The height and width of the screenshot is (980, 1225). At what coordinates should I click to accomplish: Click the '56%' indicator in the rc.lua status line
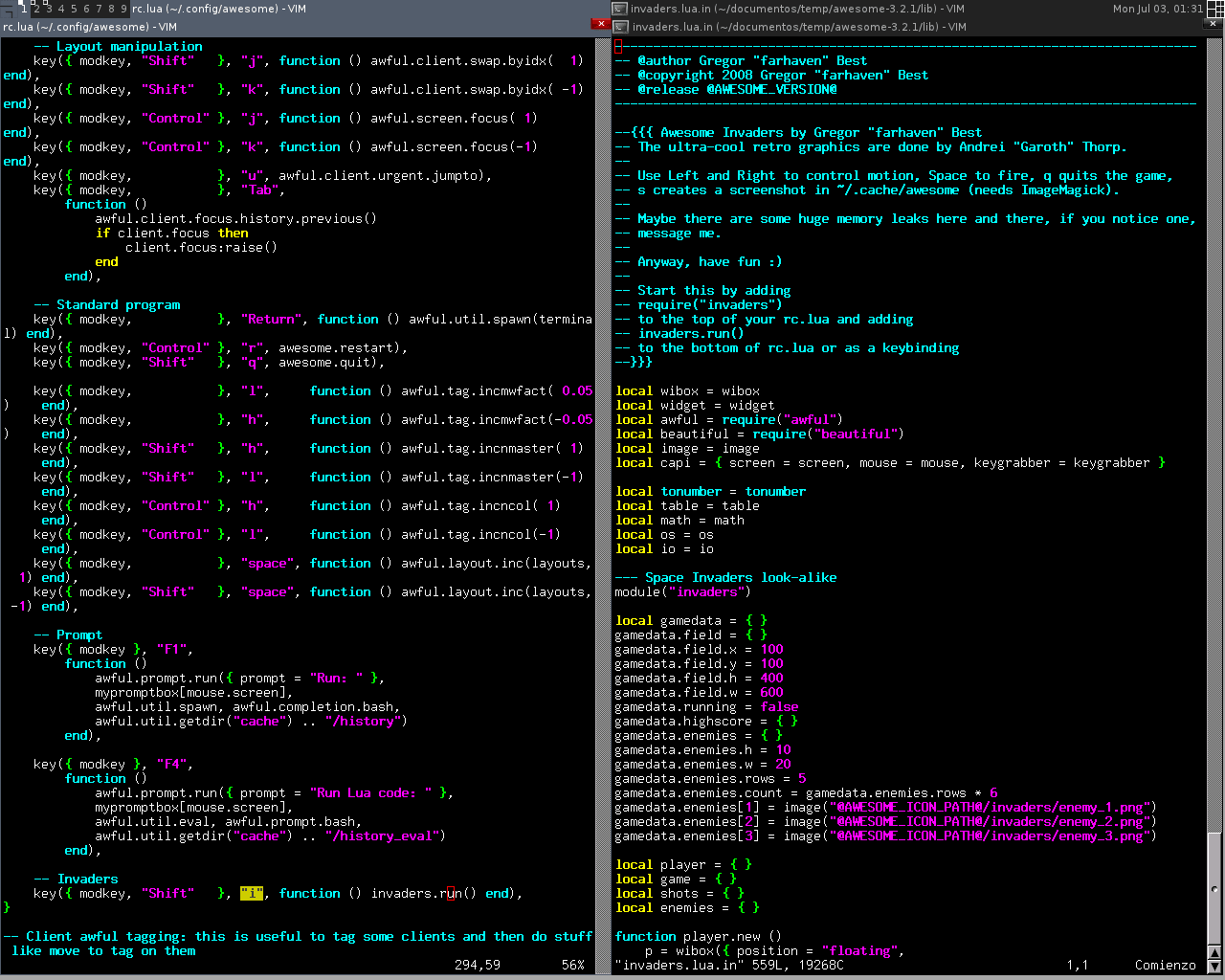tap(573, 965)
